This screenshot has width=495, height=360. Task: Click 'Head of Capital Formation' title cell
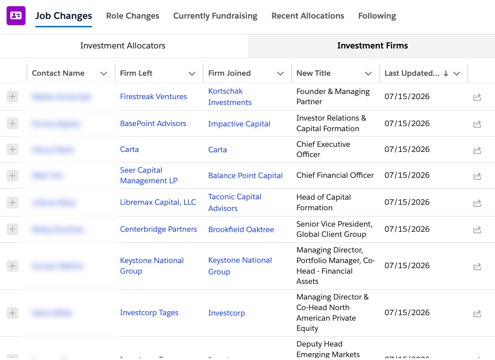pos(324,202)
